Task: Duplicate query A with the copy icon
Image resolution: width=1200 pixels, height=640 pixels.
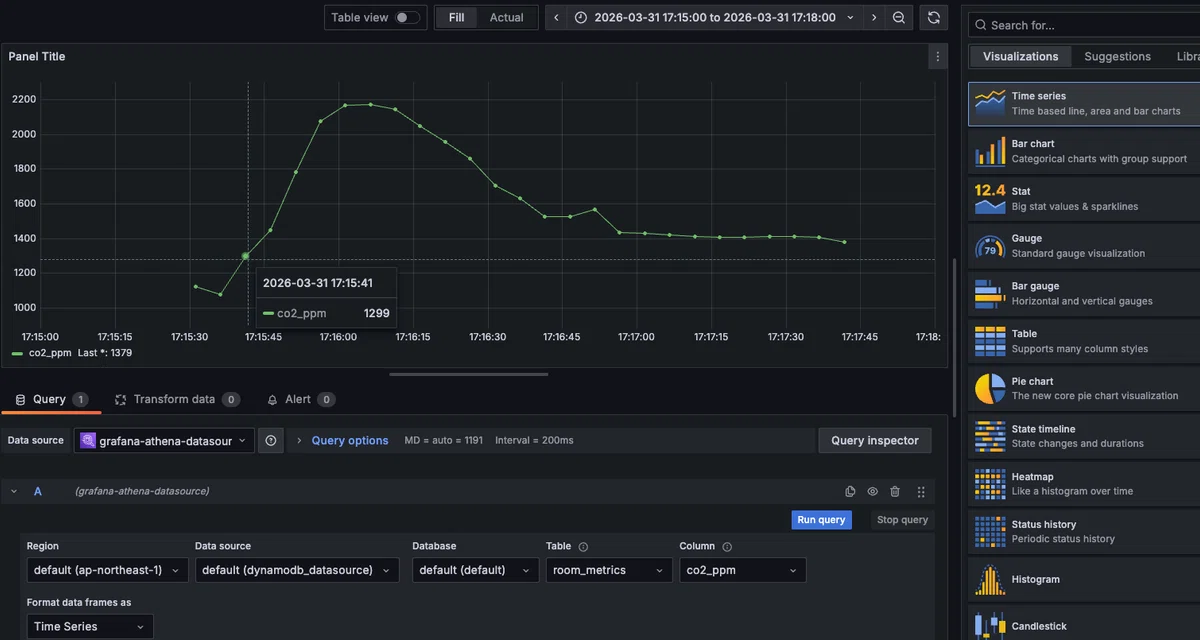Action: pyautogui.click(x=850, y=491)
